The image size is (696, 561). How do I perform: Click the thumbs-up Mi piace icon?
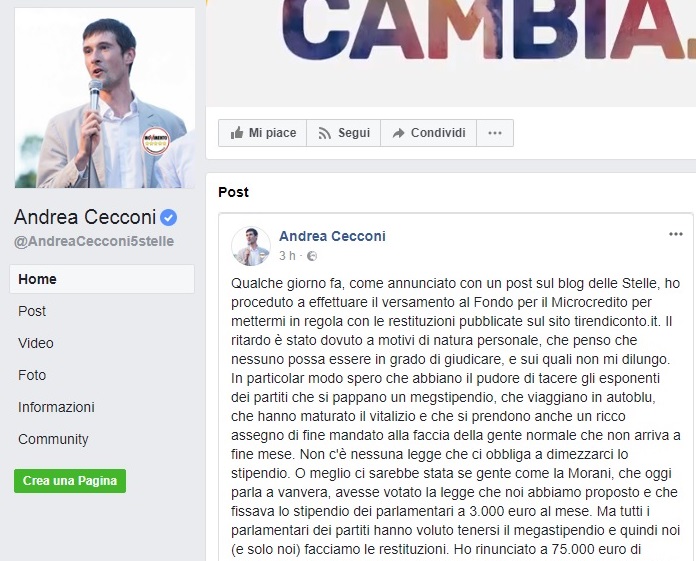pos(237,133)
